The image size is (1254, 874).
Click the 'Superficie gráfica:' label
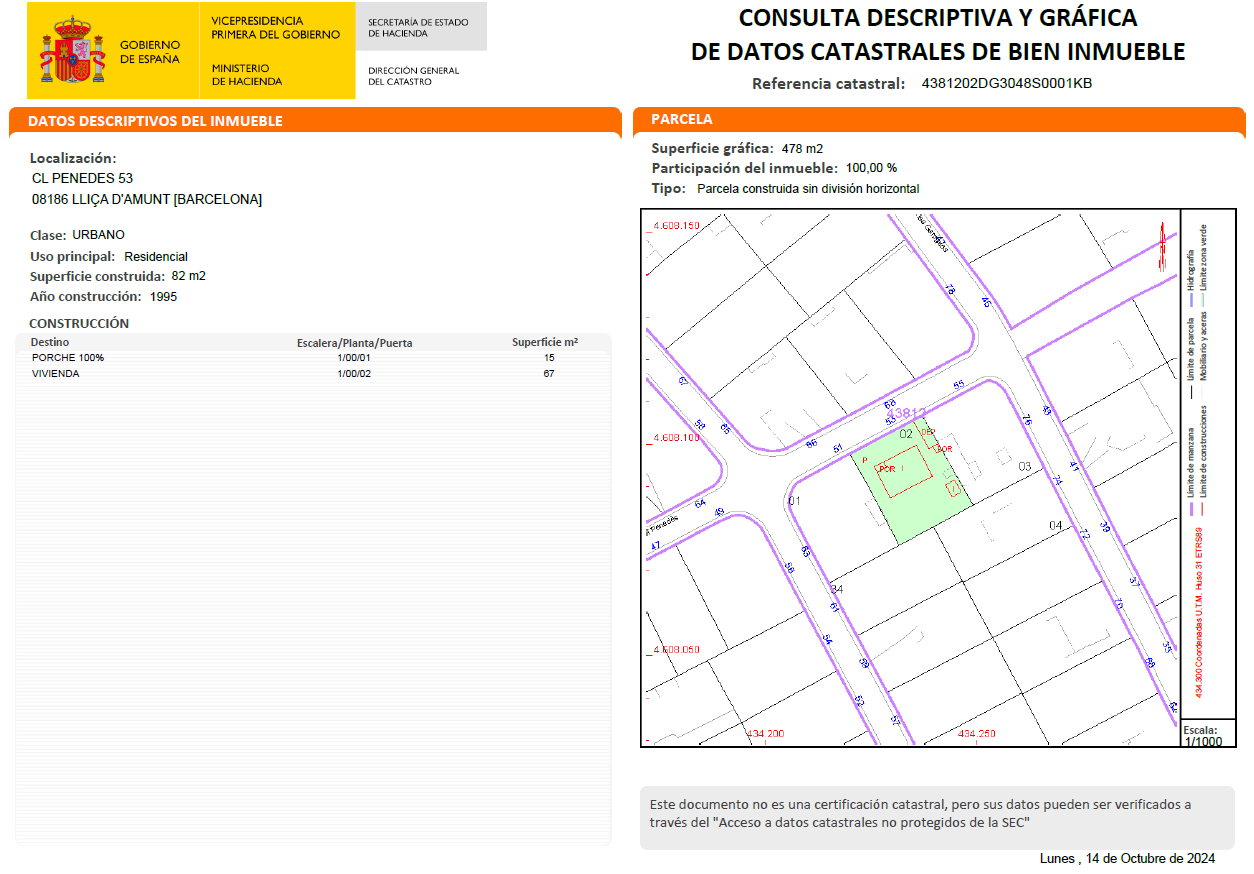click(x=713, y=148)
